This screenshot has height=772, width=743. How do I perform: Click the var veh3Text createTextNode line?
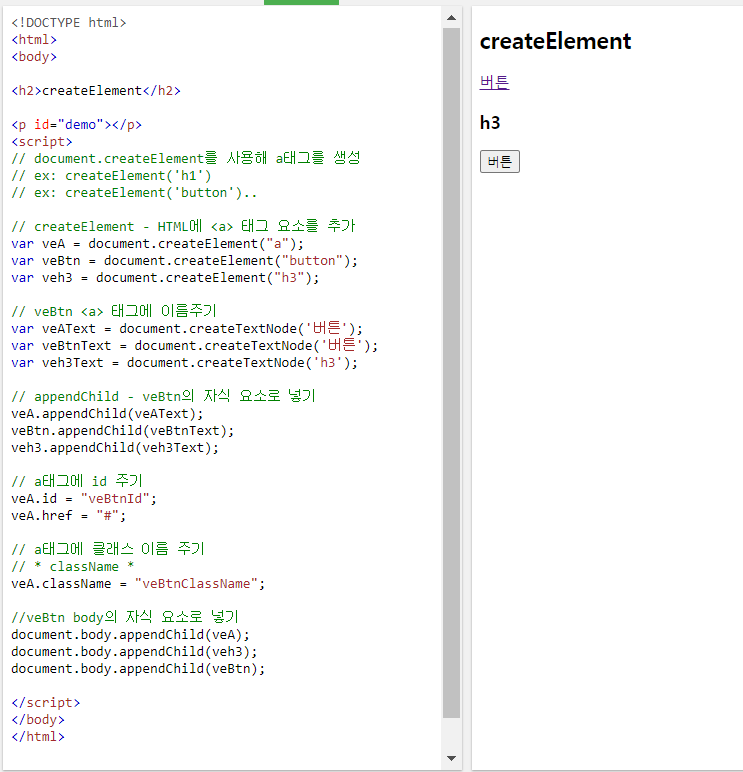click(185, 363)
